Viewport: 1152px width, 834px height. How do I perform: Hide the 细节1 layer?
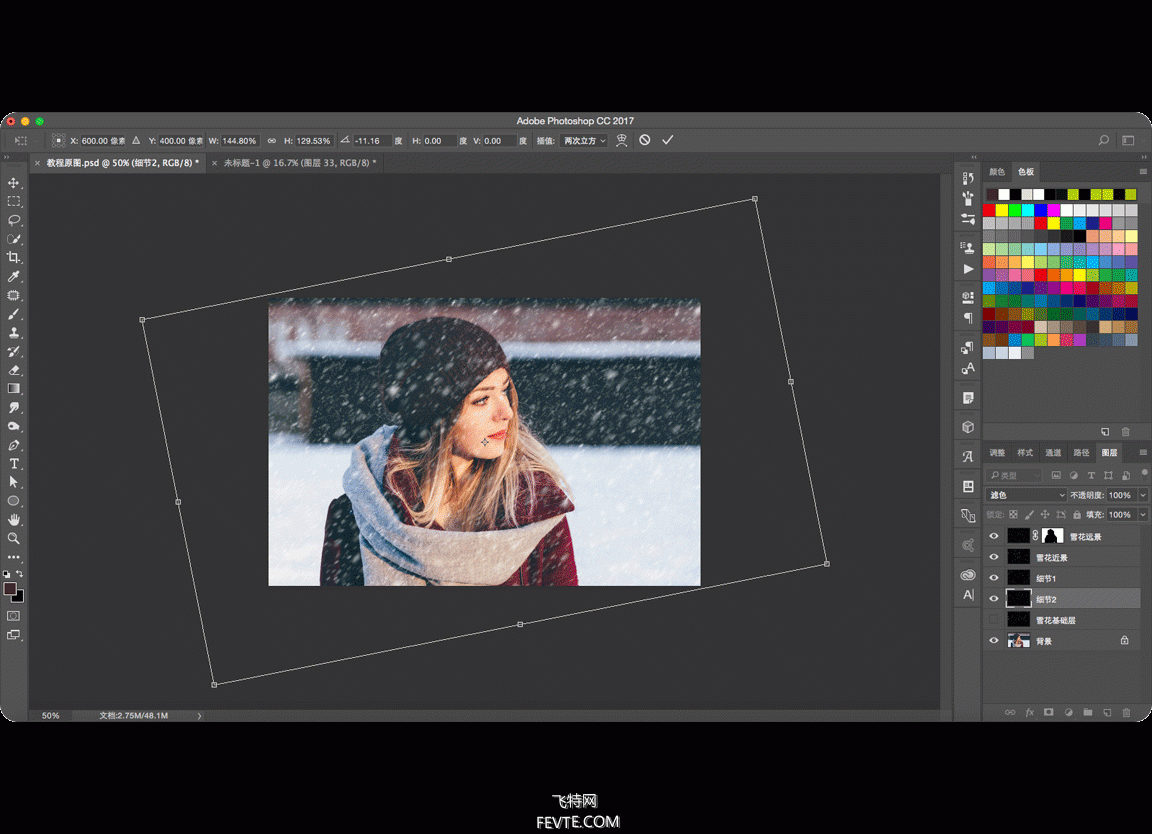[994, 578]
